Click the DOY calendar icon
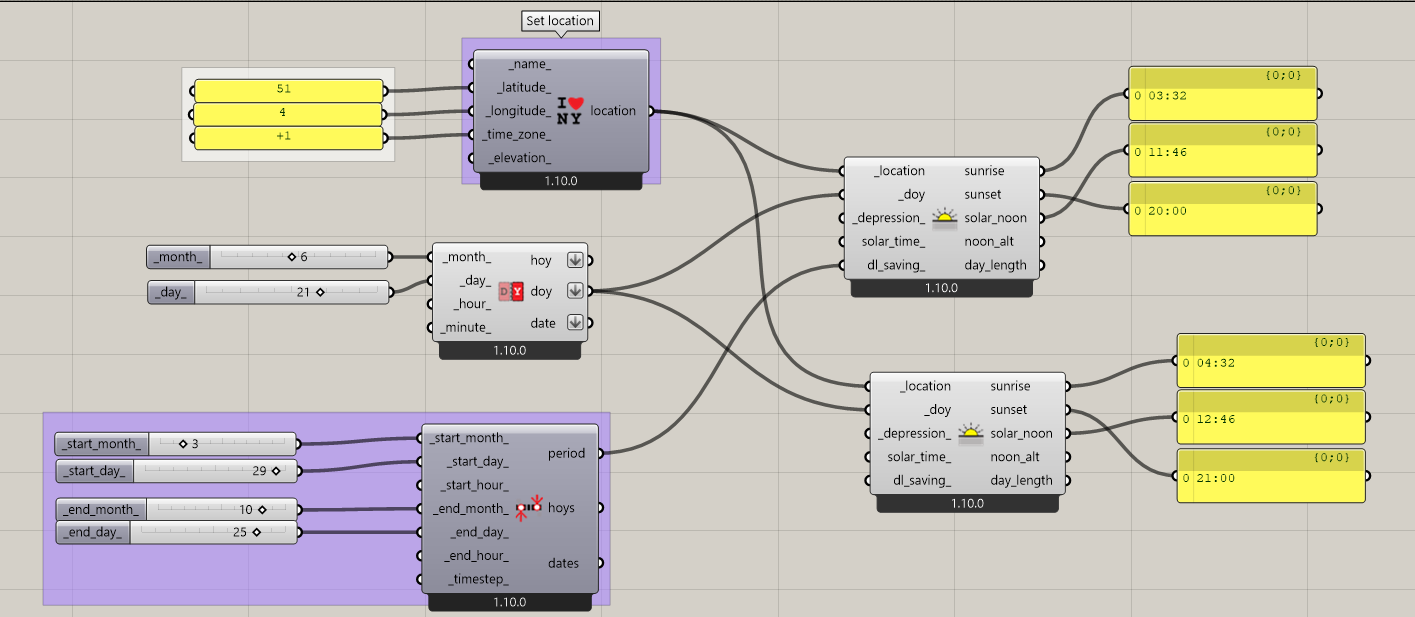This screenshot has width=1415, height=617. [511, 291]
